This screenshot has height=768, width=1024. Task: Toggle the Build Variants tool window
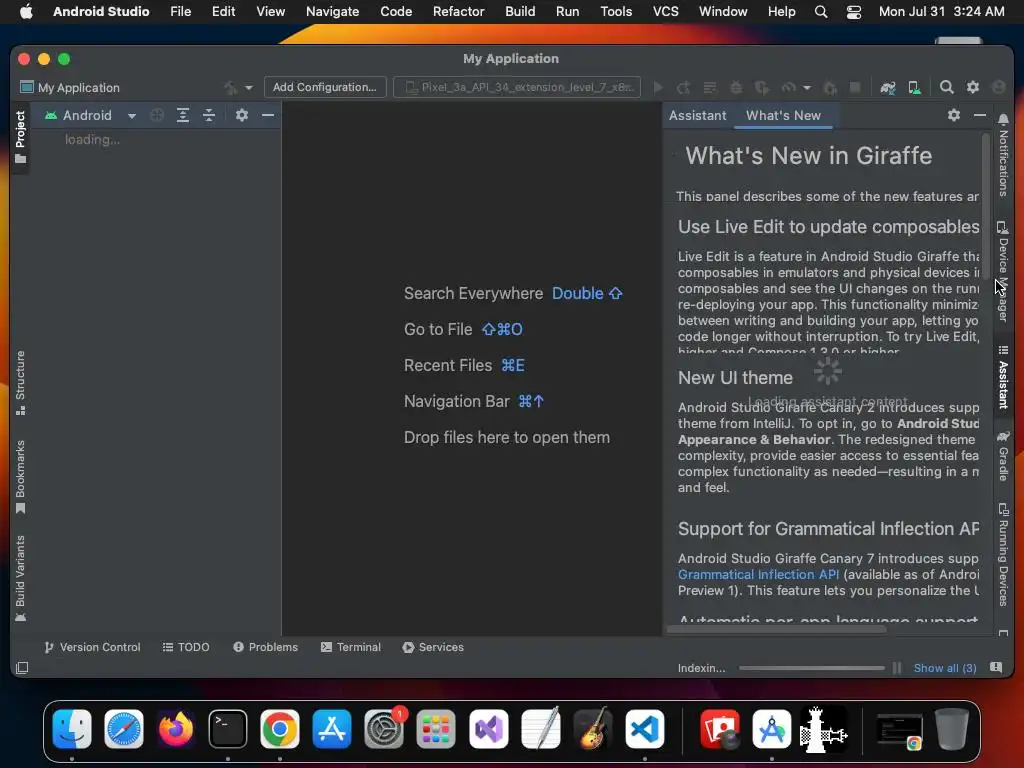pos(20,578)
